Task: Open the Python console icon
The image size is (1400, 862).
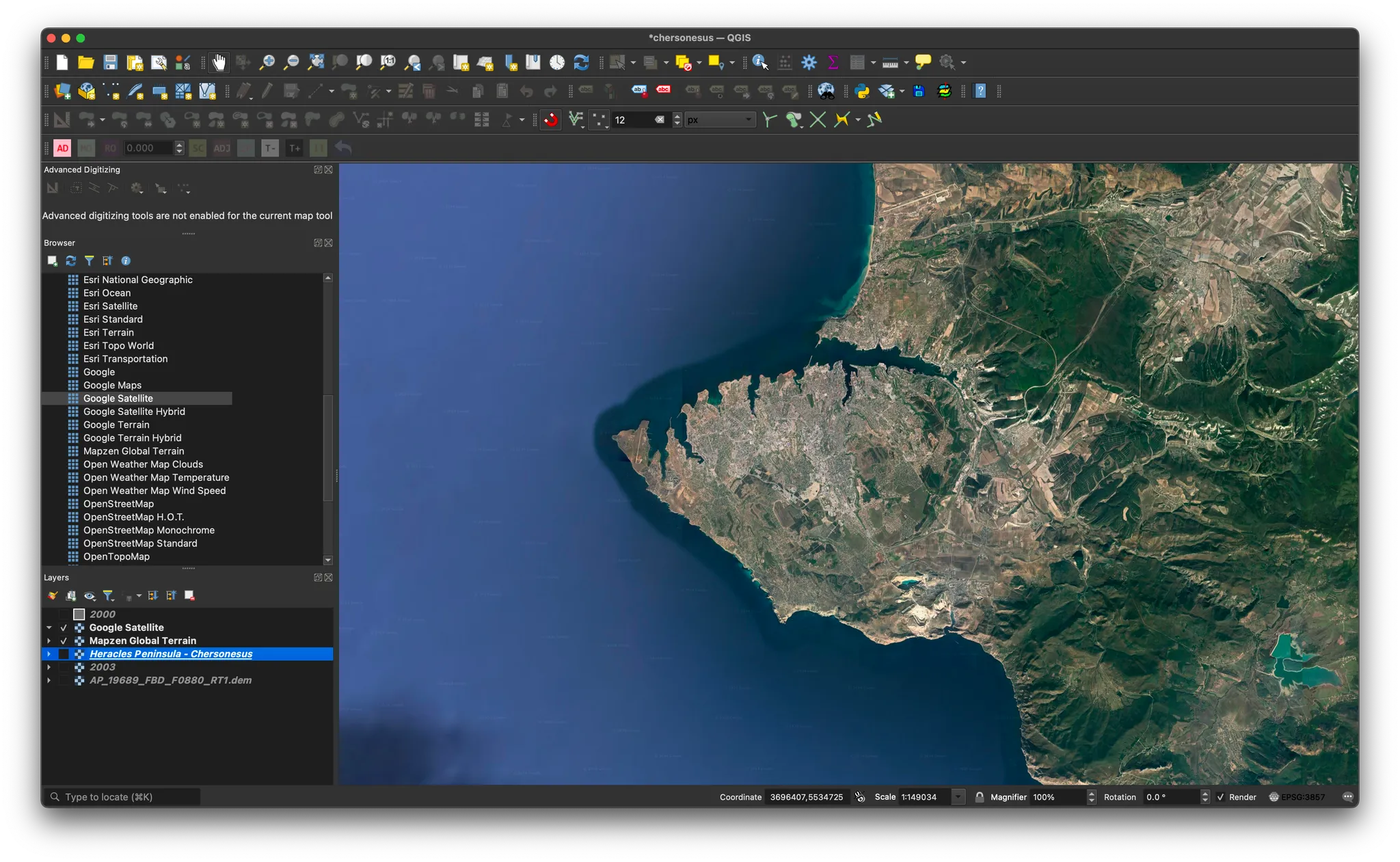Action: [862, 91]
